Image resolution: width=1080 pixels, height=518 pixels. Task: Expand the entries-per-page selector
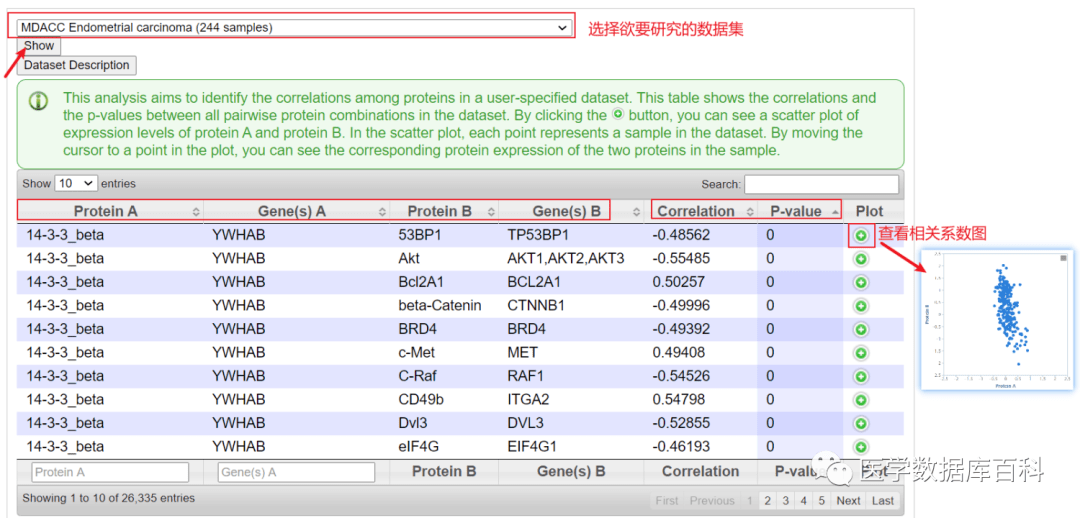[76, 184]
